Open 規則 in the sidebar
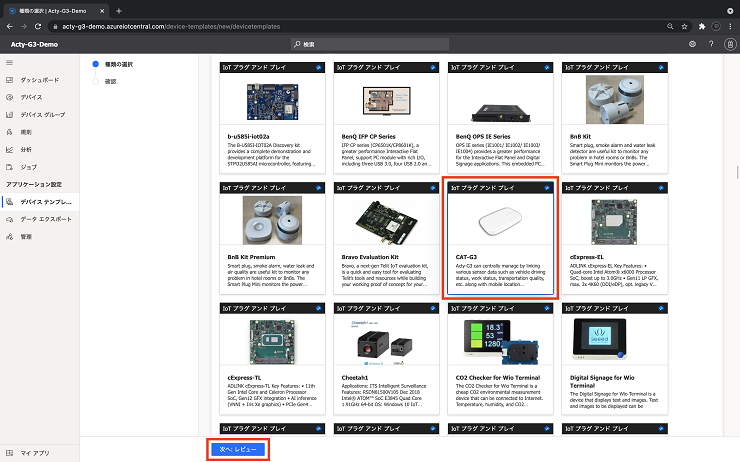This screenshot has width=740, height=462. coord(40,132)
